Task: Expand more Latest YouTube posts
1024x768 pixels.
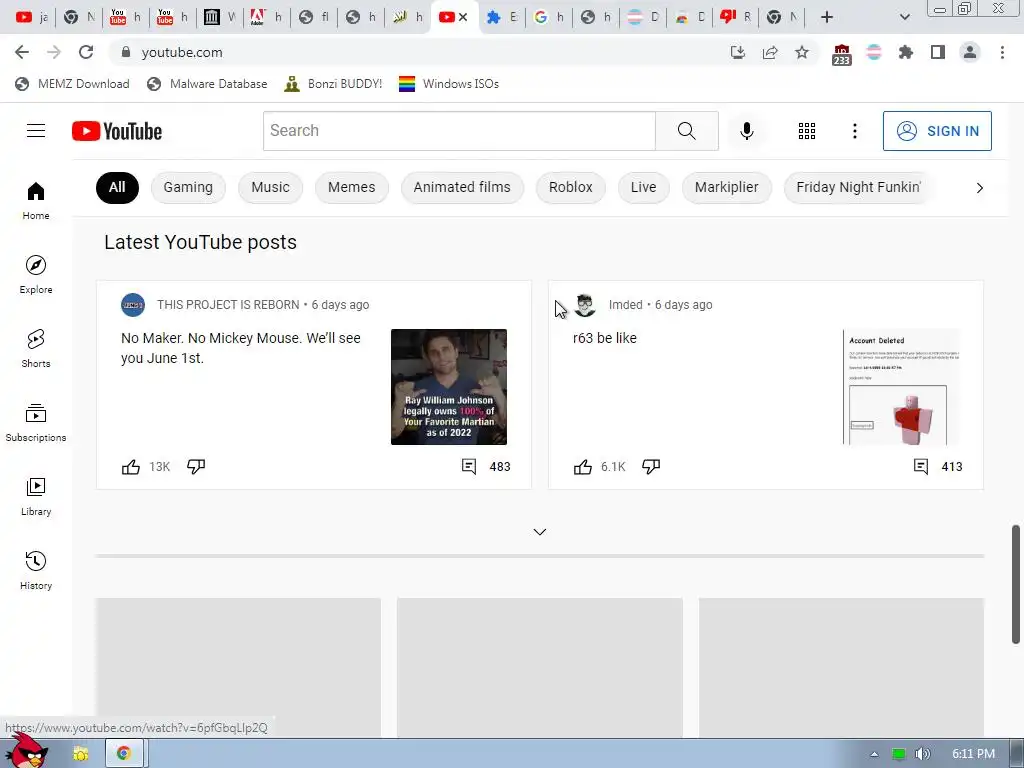Action: click(x=539, y=532)
